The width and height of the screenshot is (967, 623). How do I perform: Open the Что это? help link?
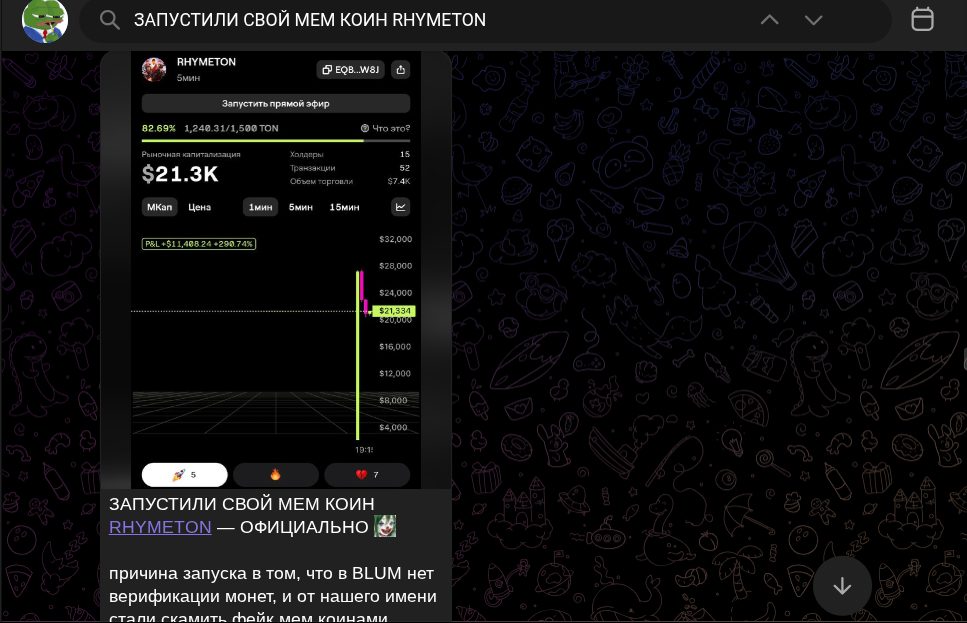tap(385, 128)
